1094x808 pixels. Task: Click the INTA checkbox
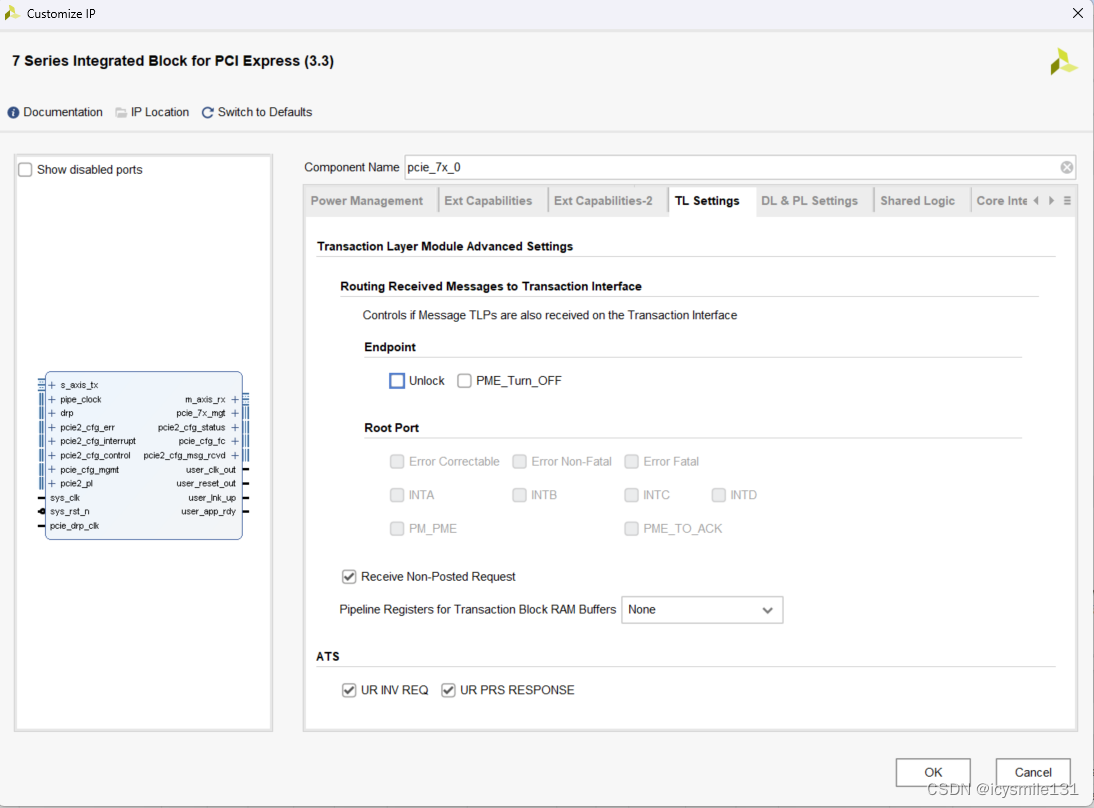point(397,495)
